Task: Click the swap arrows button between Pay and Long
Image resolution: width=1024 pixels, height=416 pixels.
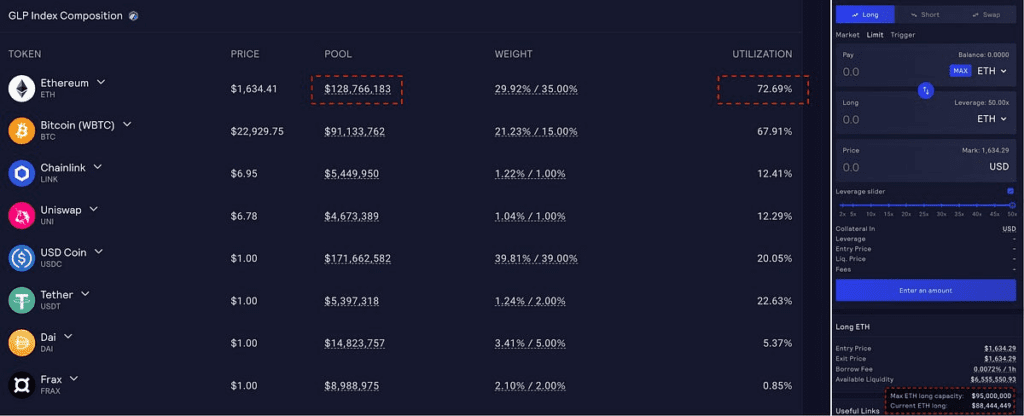Action: pos(925,91)
